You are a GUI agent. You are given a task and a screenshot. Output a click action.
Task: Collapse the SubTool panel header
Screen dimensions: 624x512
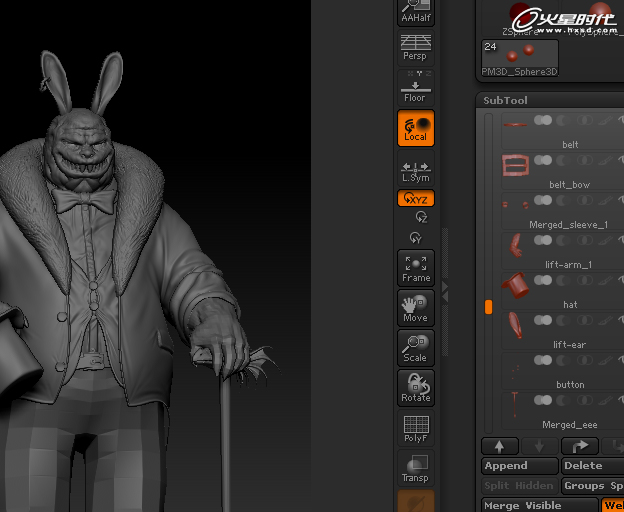505,100
